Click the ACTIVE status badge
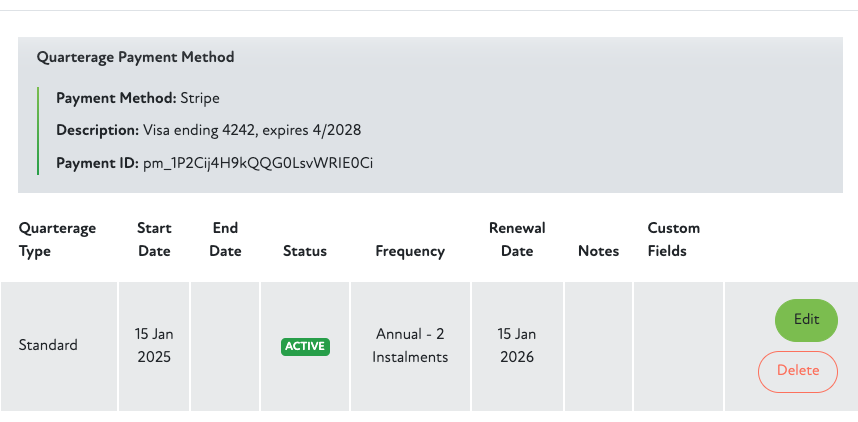 [x=305, y=346]
